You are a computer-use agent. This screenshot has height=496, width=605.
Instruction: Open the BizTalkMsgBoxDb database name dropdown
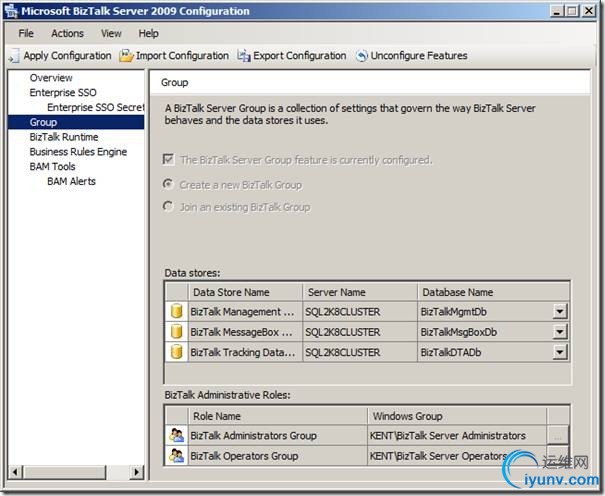pyautogui.click(x=559, y=332)
